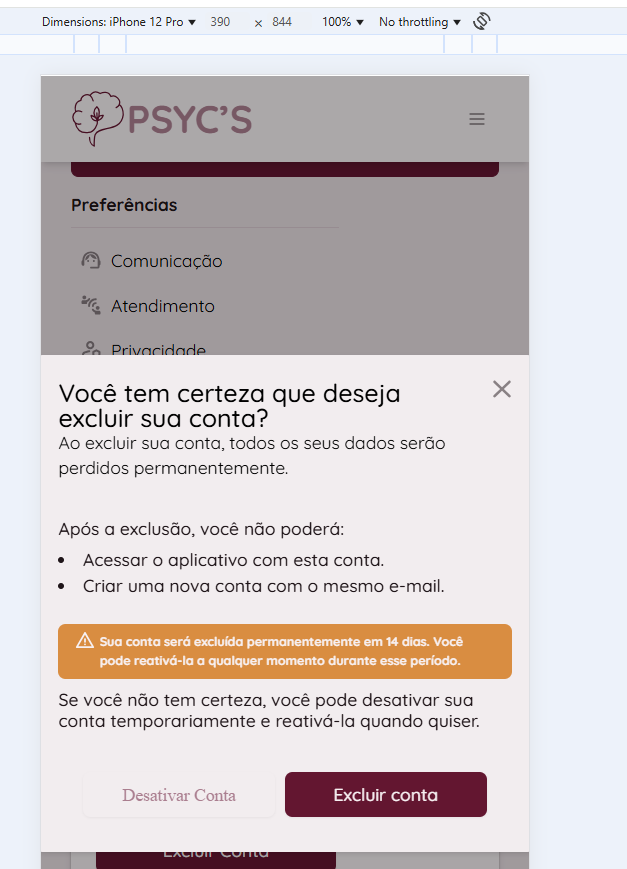
Task: Click the rotate device icon in toolbar
Action: [481, 21]
